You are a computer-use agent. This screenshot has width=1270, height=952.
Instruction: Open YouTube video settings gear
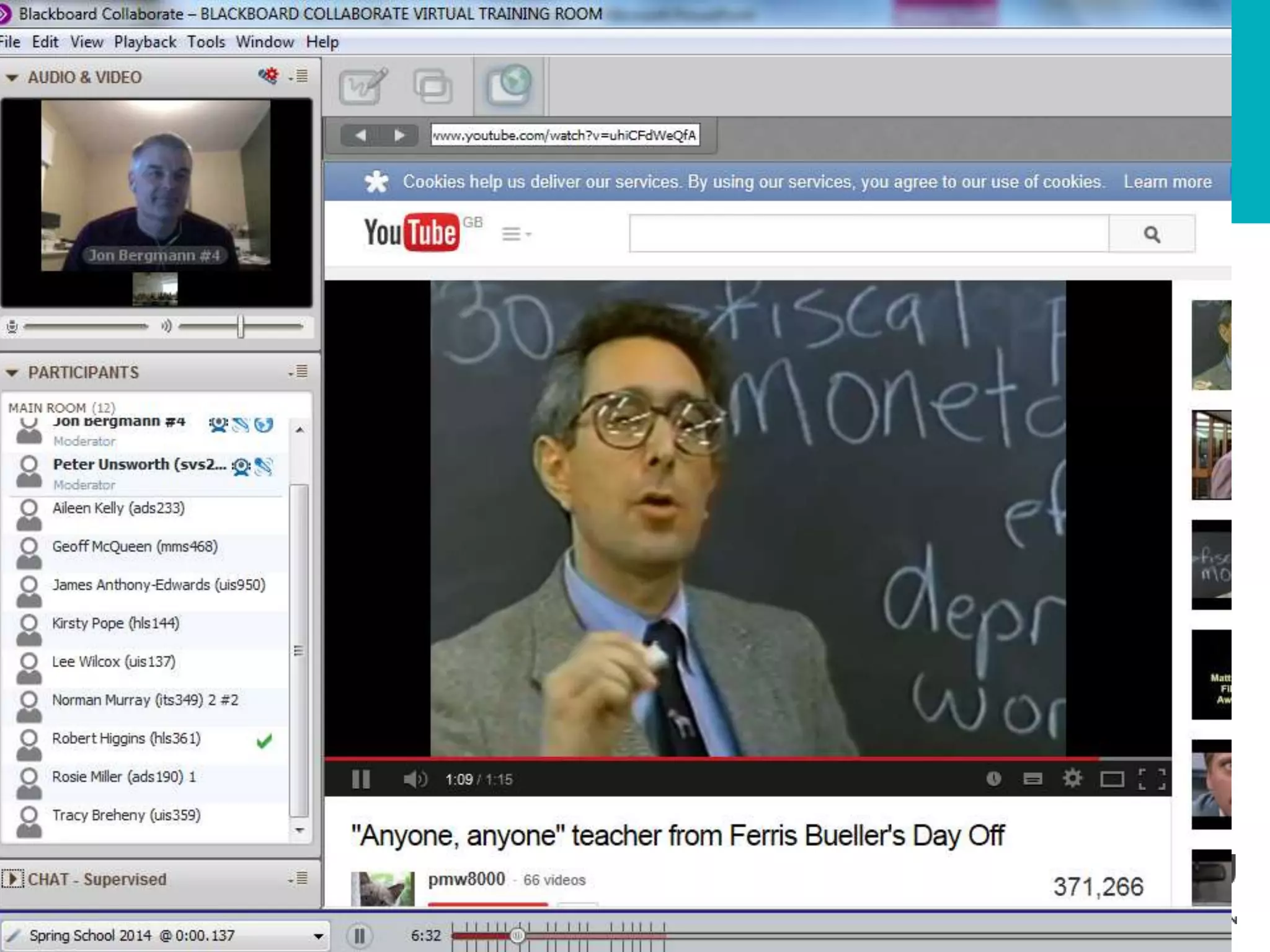coord(1072,778)
